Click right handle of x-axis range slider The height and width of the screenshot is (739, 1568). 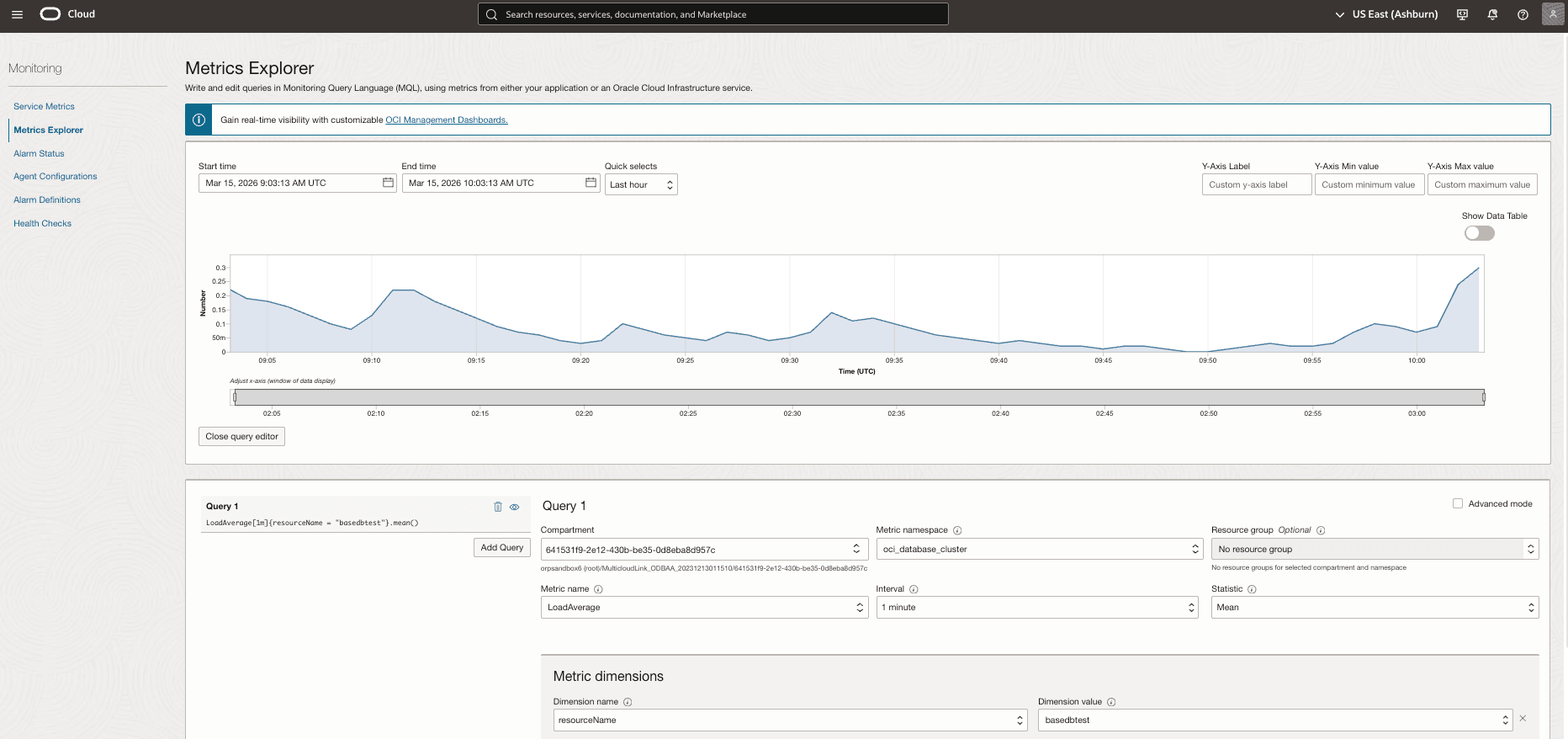(1483, 396)
